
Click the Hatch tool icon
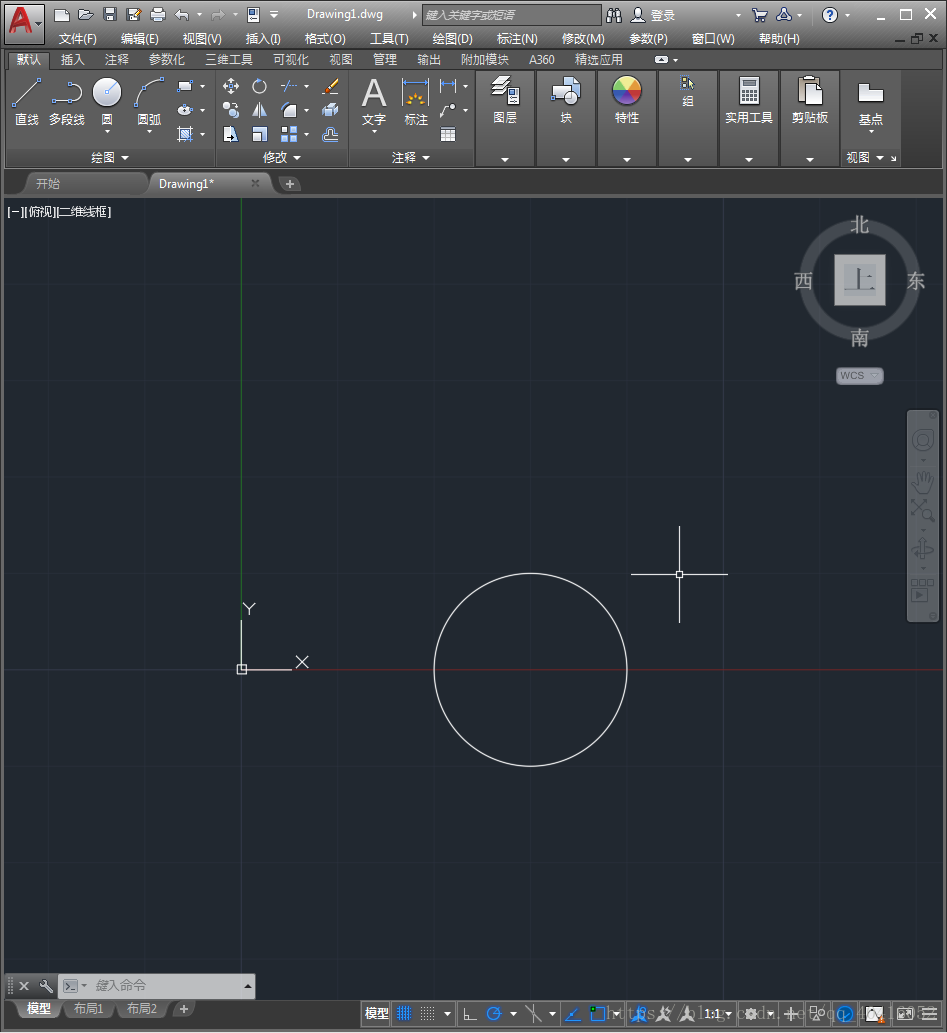(185, 134)
